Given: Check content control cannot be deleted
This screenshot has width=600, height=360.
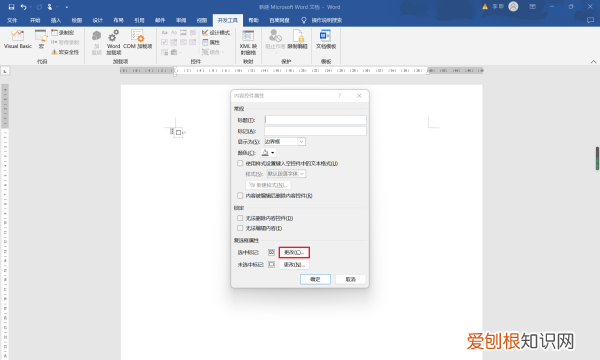Looking at the screenshot, I should coord(240,218).
